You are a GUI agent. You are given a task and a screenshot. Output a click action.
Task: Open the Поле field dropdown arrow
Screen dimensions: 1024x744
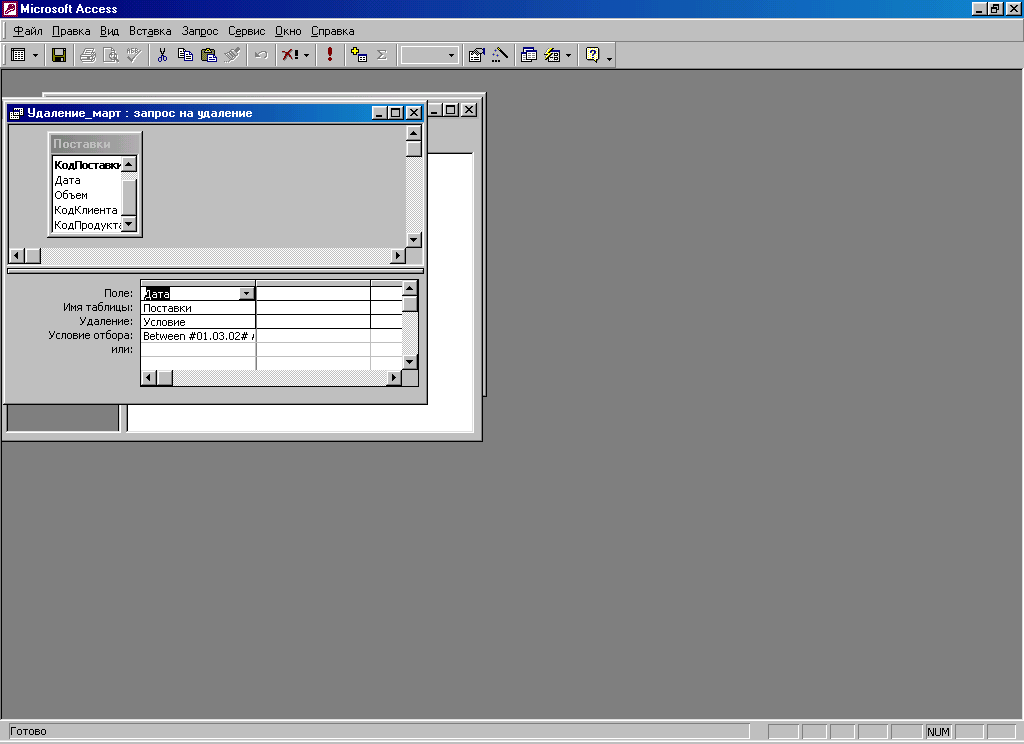pos(246,294)
